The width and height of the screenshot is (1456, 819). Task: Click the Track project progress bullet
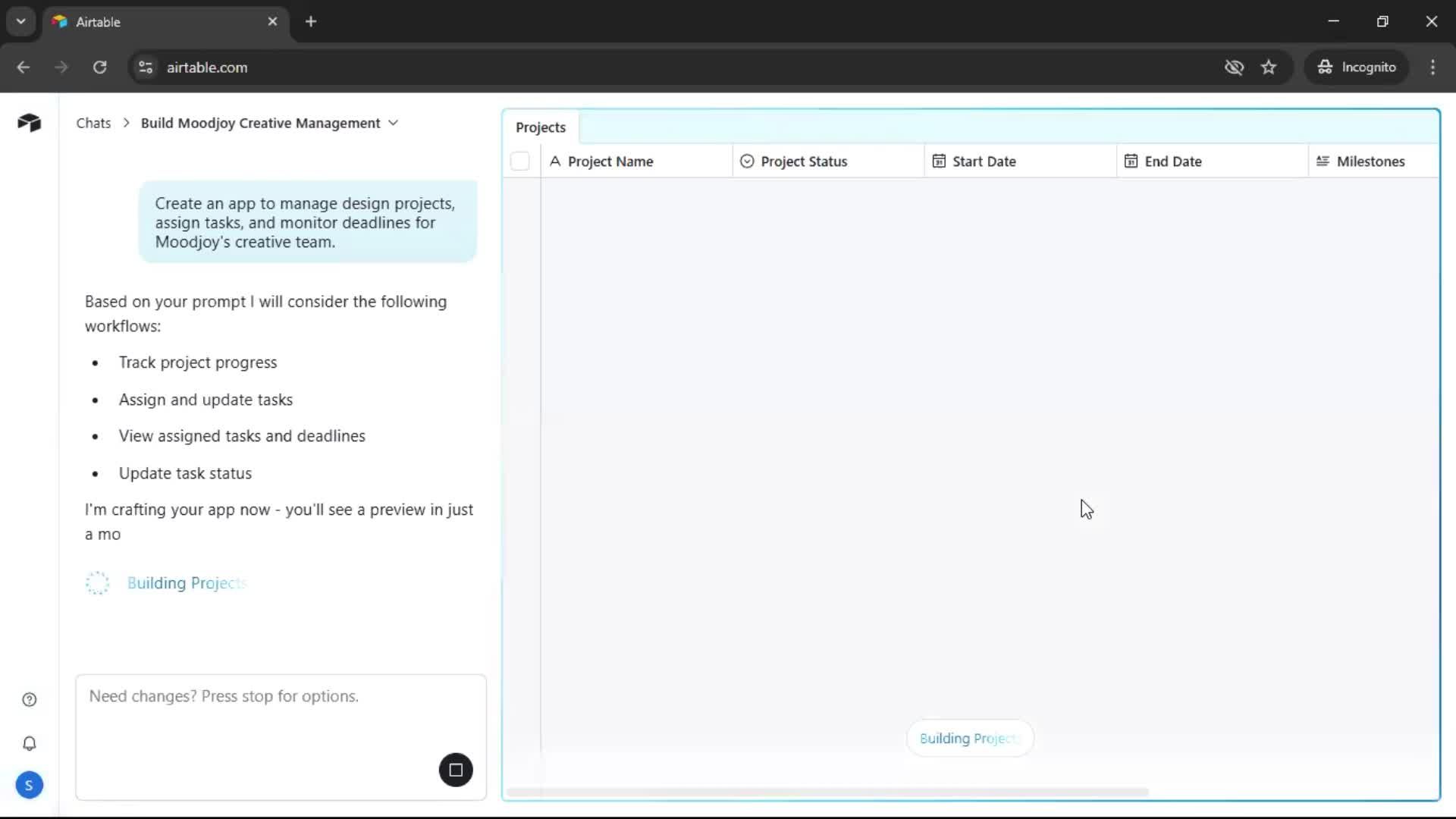point(198,362)
